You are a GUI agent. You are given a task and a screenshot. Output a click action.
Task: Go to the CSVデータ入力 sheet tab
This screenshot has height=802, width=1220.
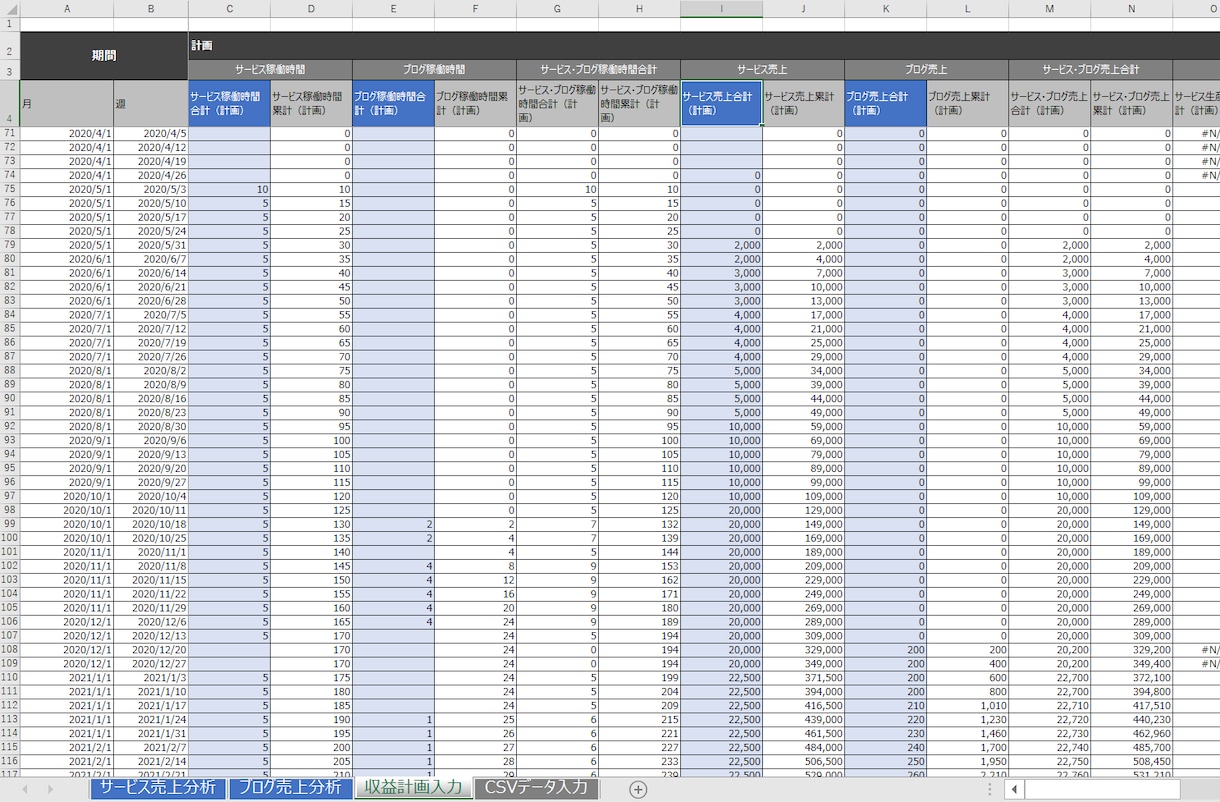536,787
